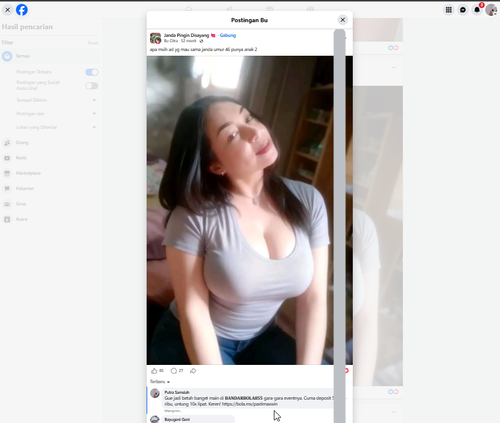Select the Reels filter
This screenshot has height=423, width=500.
coord(50,158)
